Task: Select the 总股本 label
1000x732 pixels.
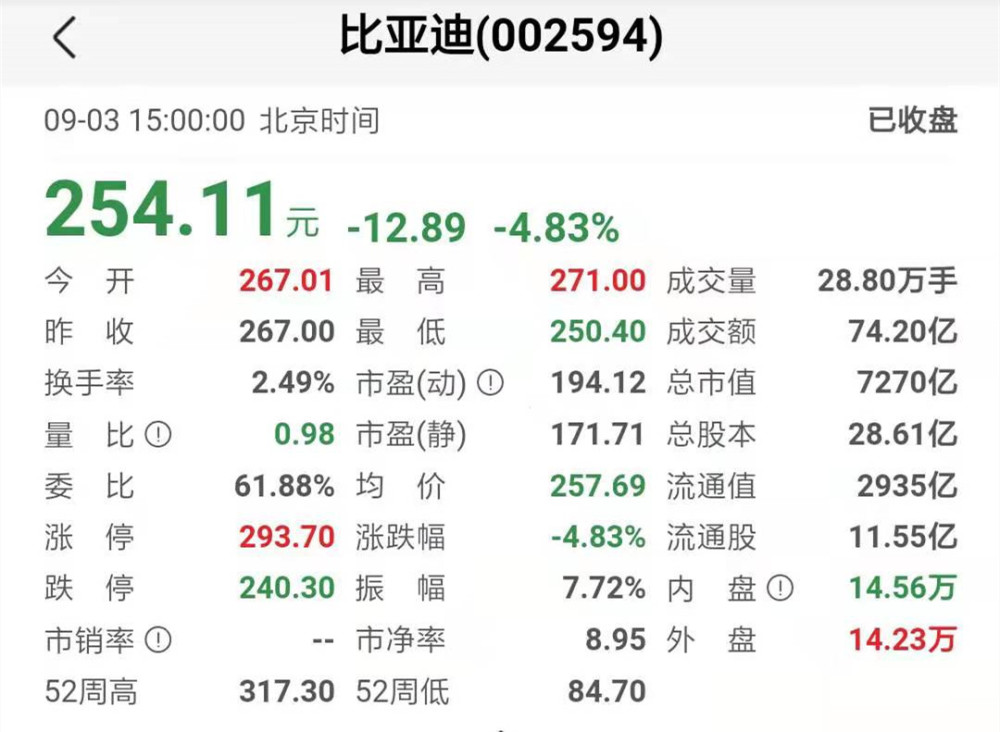Action: [x=711, y=435]
